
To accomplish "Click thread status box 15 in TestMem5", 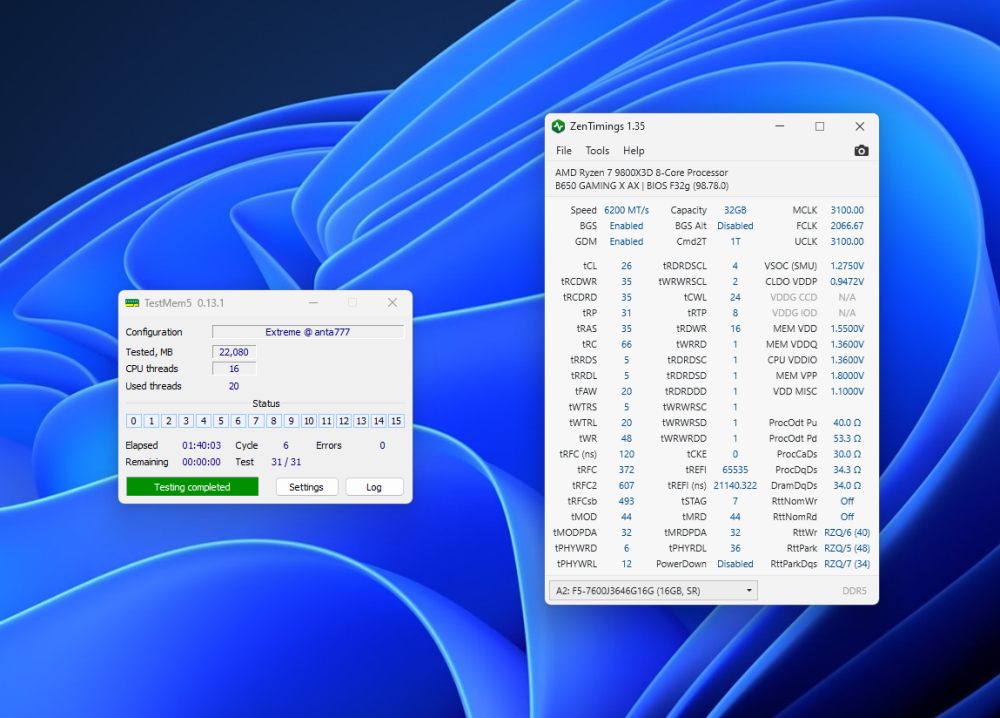I will pos(395,421).
